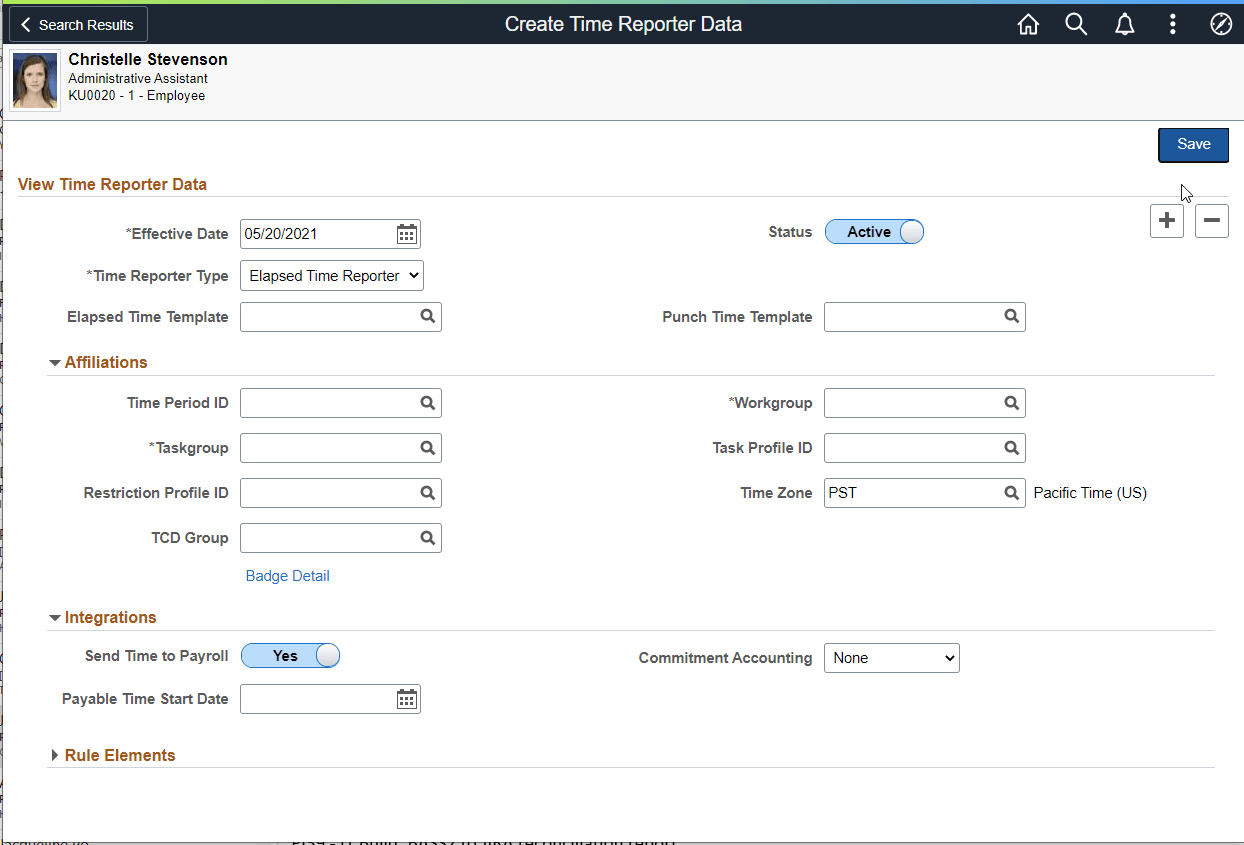Open the Workgroup lookup magnifier
The height and width of the screenshot is (845, 1244).
(1010, 402)
